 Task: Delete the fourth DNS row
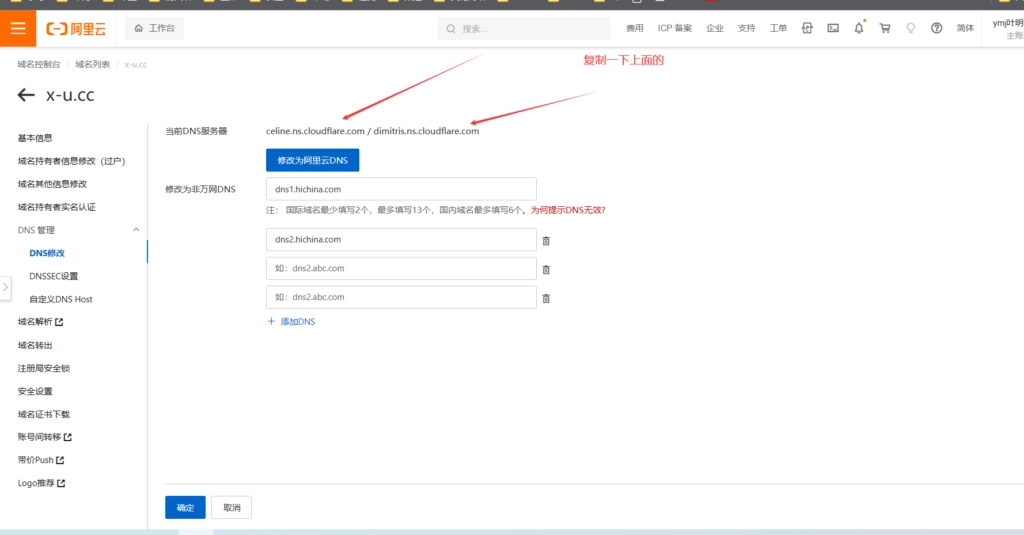pyautogui.click(x=546, y=298)
